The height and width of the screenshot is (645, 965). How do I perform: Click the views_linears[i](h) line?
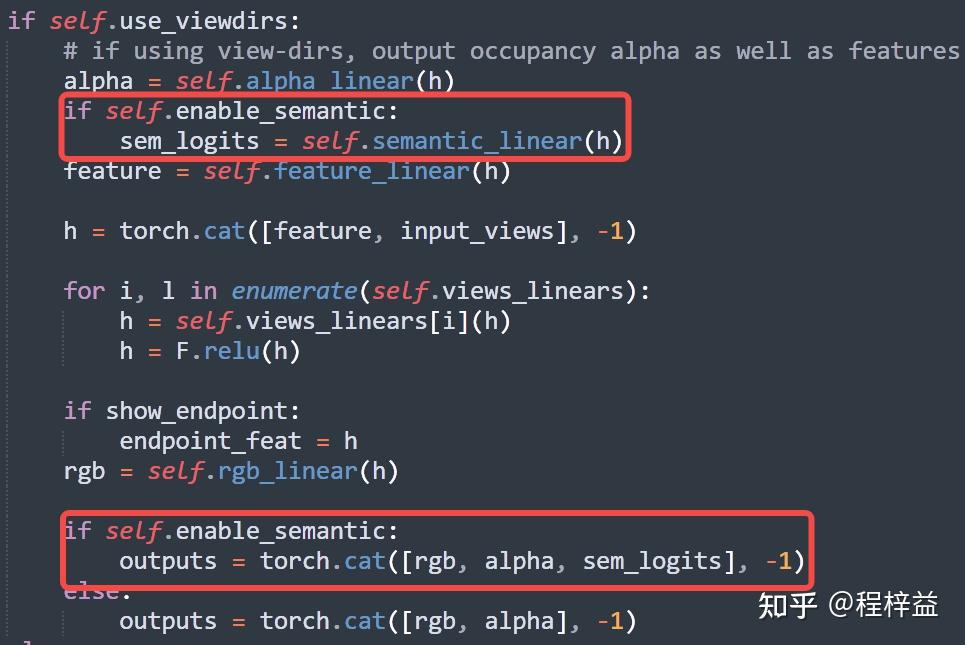pos(315,321)
